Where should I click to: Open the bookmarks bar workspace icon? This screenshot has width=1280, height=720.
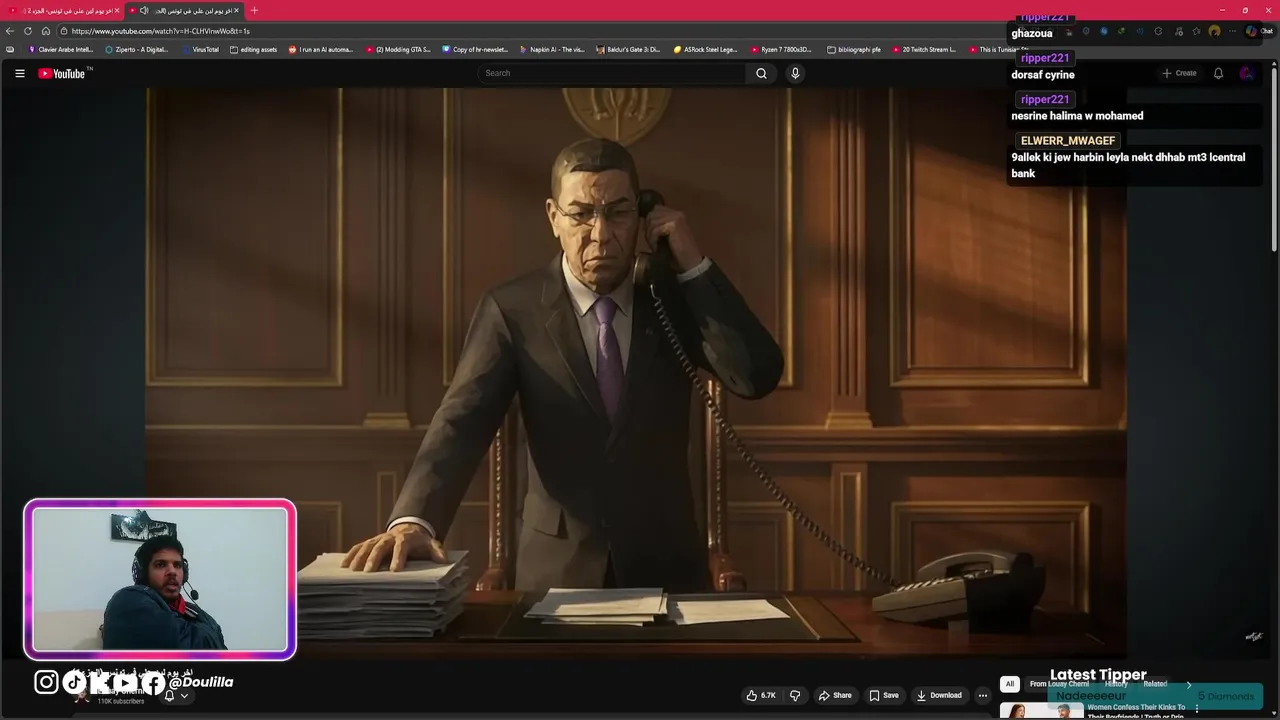10,49
